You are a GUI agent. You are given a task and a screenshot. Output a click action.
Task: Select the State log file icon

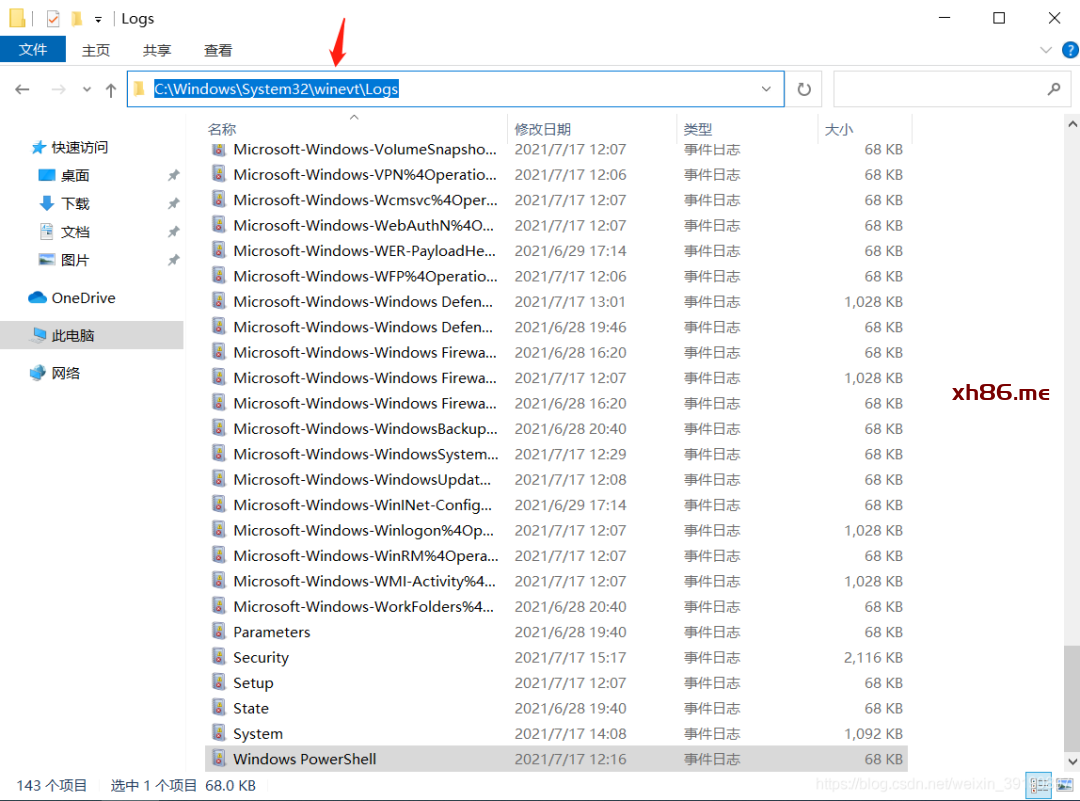pos(218,707)
